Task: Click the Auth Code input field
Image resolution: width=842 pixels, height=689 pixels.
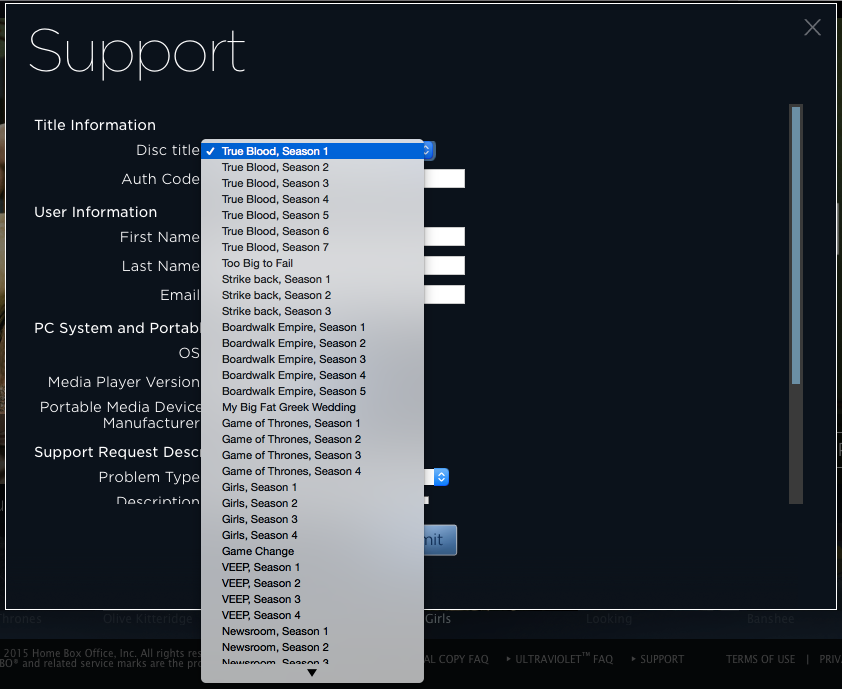Action: 444,178
